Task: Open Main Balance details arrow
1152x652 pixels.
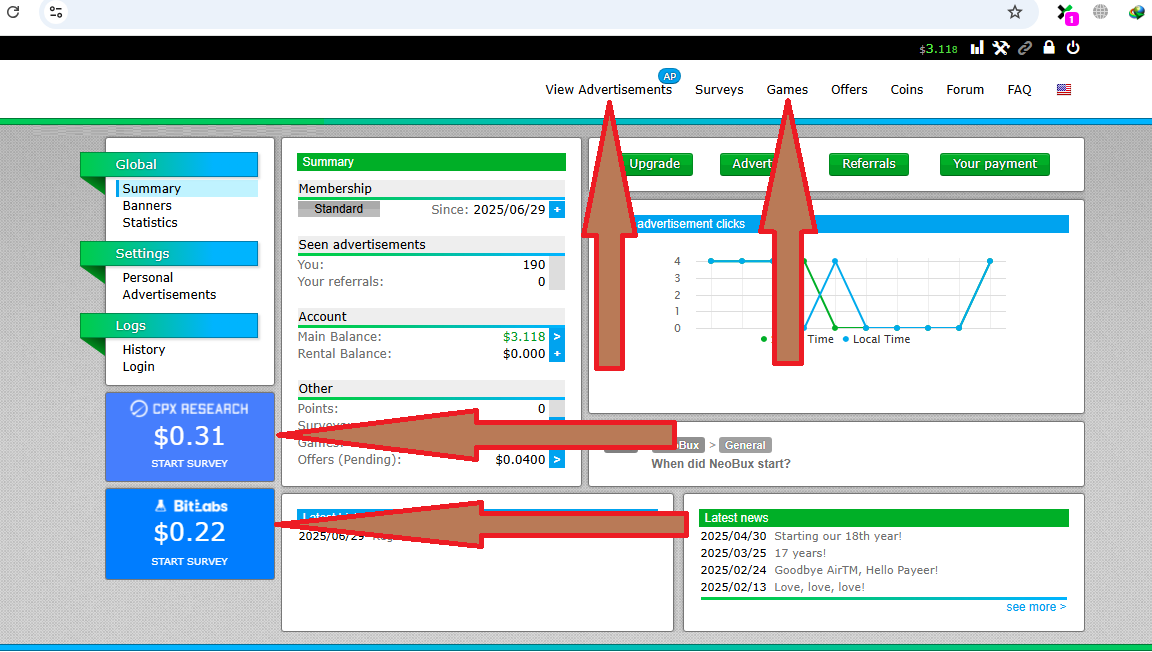Action: pos(557,337)
